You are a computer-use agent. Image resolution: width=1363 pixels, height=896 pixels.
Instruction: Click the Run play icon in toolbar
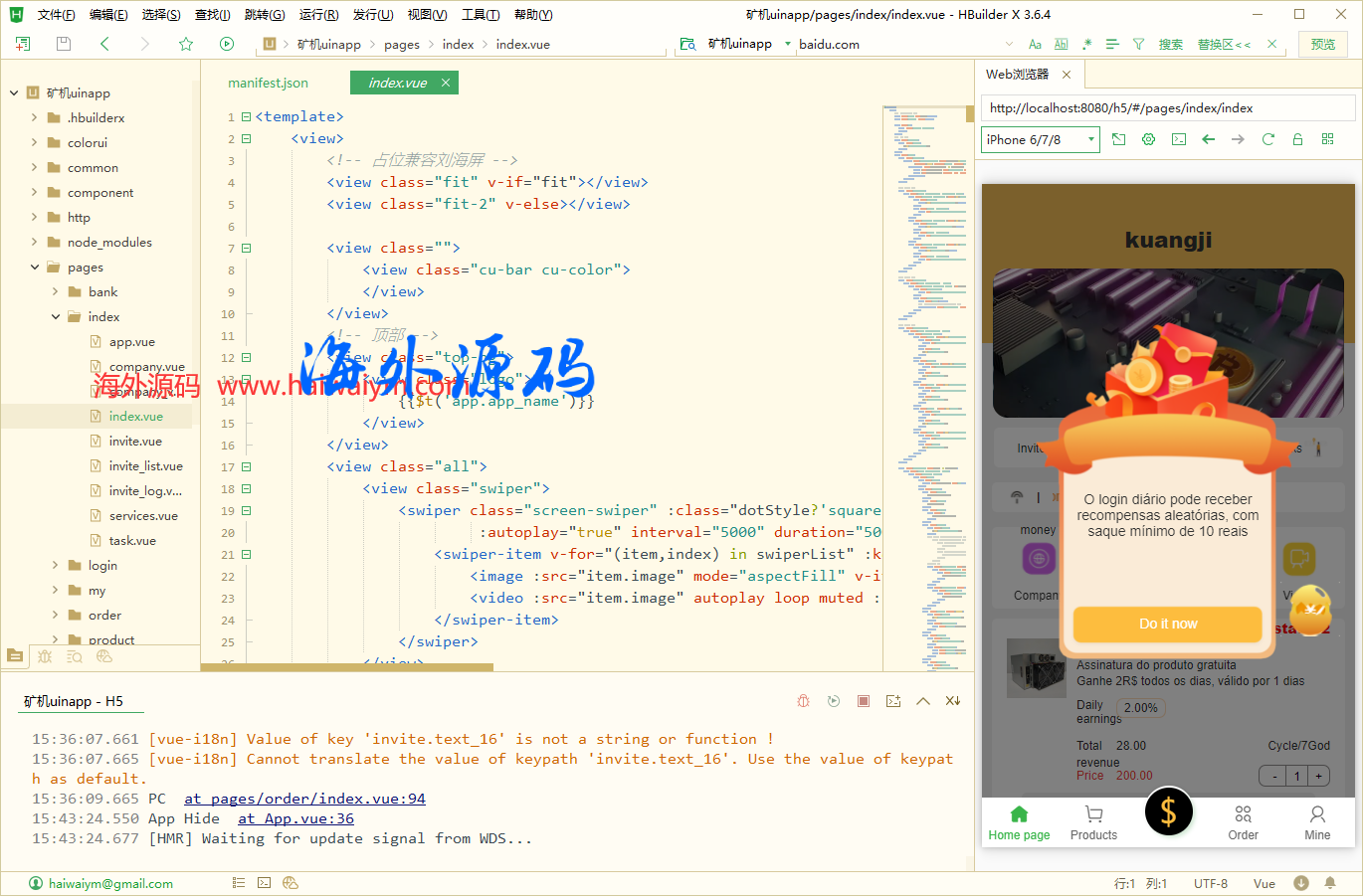[227, 44]
